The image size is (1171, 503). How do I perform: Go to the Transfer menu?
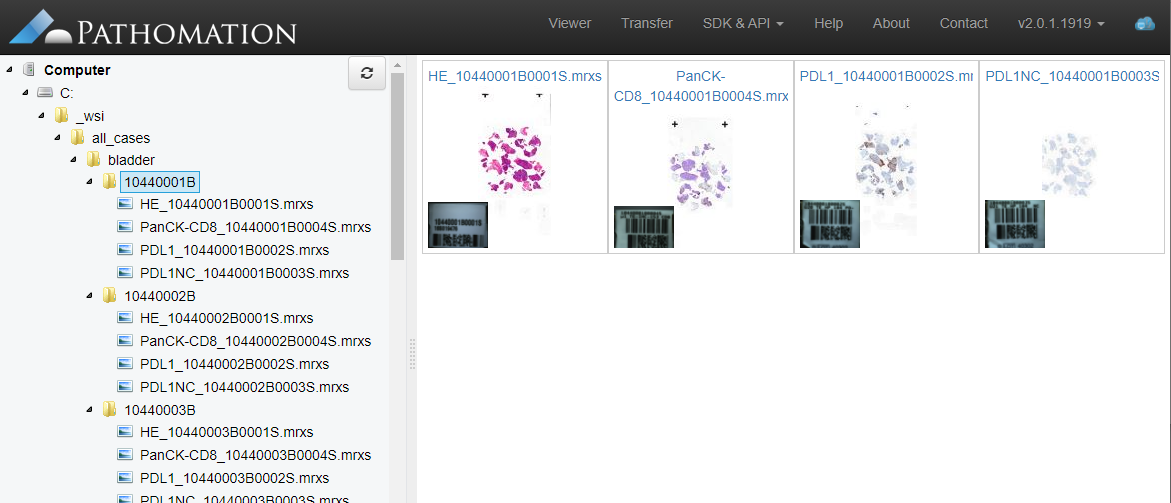tap(646, 23)
